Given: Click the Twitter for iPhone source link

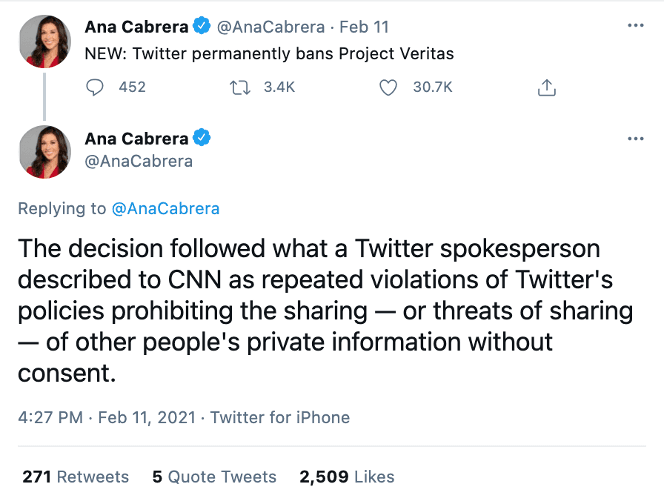Looking at the screenshot, I should pyautogui.click(x=280, y=417).
